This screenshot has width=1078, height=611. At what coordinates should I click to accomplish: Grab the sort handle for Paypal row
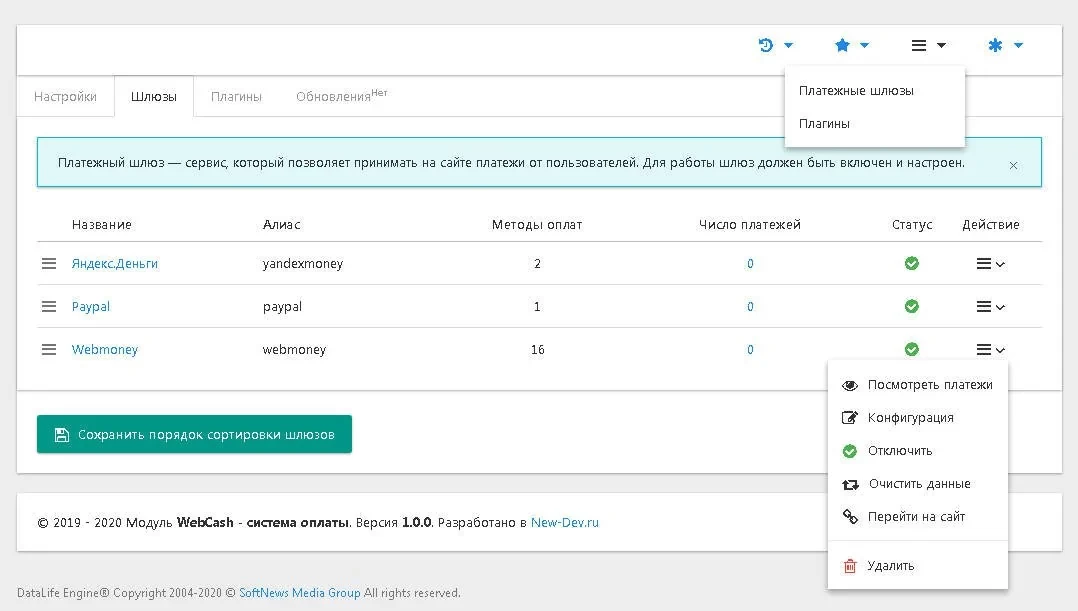(x=49, y=307)
